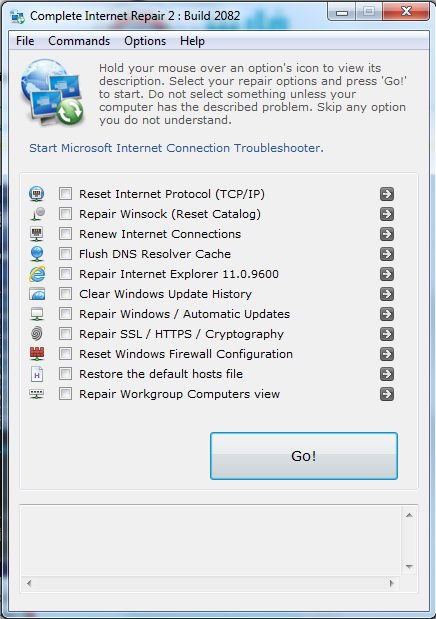Click the Internet Explorer repair icon
This screenshot has width=436, height=619.
click(37, 274)
